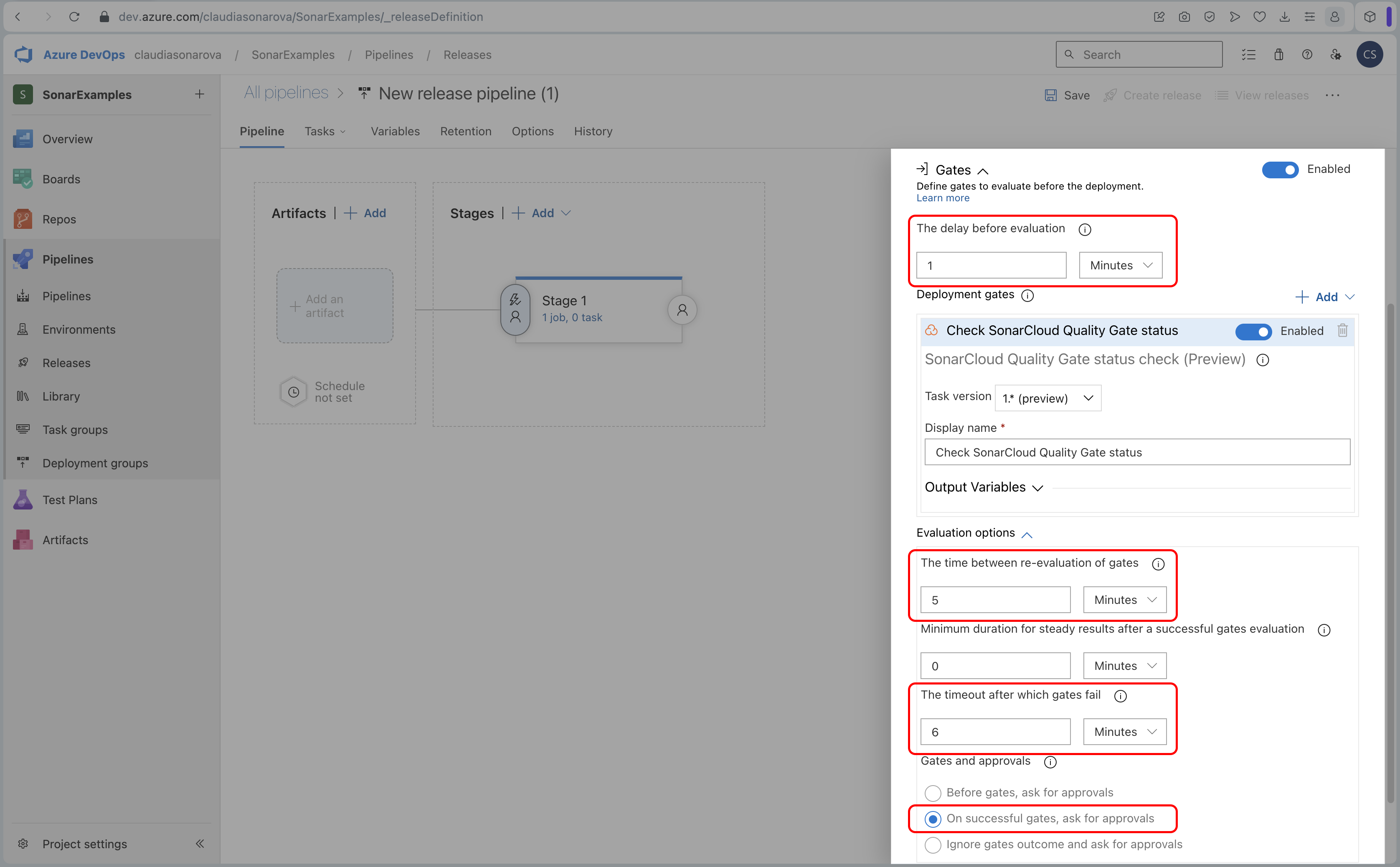Open delay before evaluation Minutes dropdown
Image resolution: width=1400 pixels, height=867 pixels.
point(1121,266)
